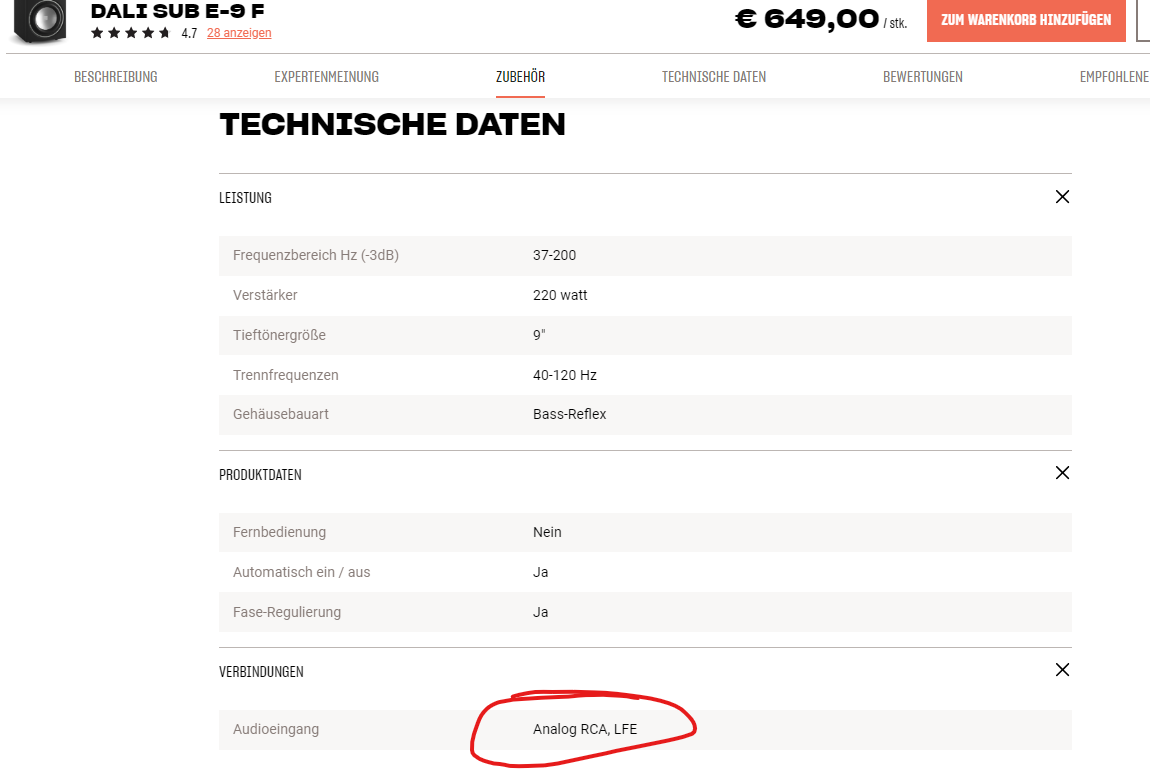
Task: Select the Fernbedienung label
Action: tap(279, 532)
